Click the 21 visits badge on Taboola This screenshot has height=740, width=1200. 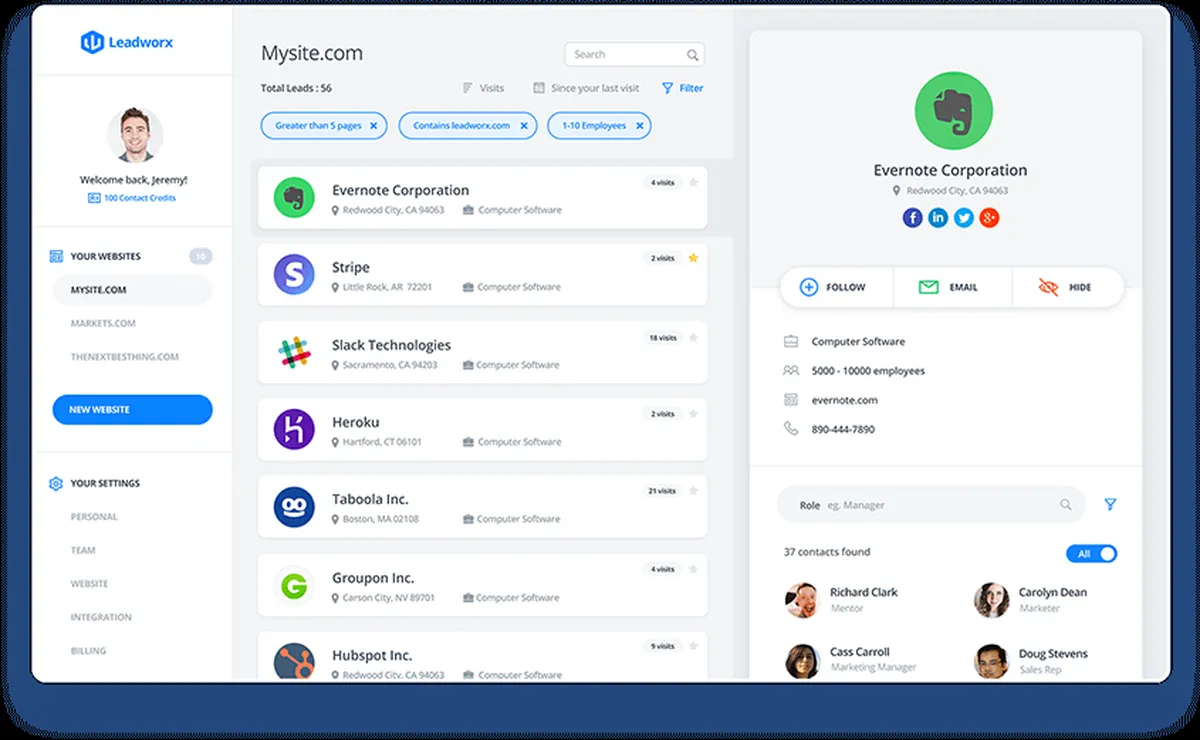point(662,491)
